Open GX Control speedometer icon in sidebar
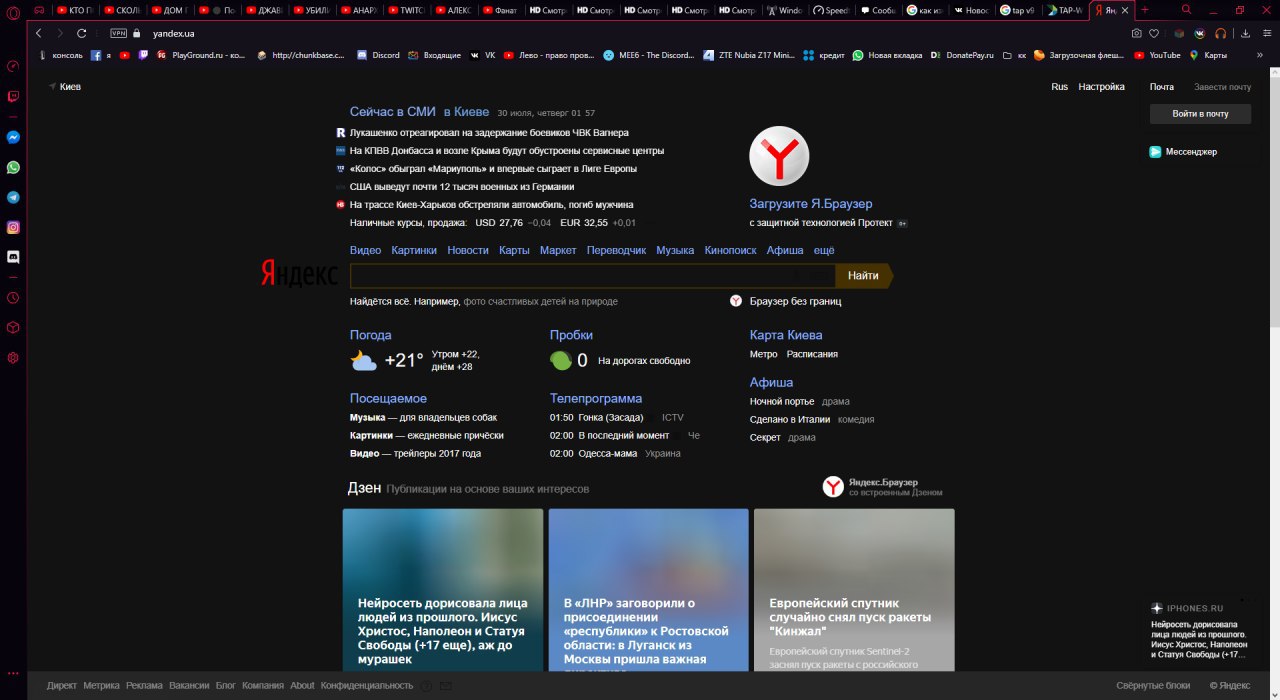 coord(13,67)
